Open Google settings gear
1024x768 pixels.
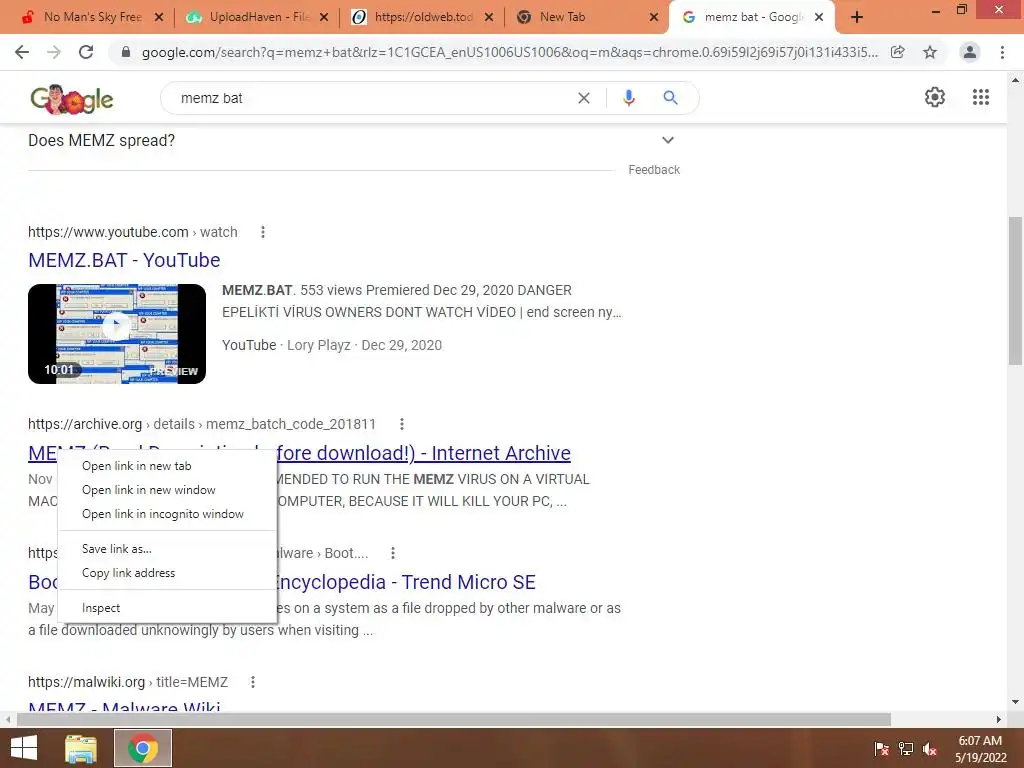935,97
